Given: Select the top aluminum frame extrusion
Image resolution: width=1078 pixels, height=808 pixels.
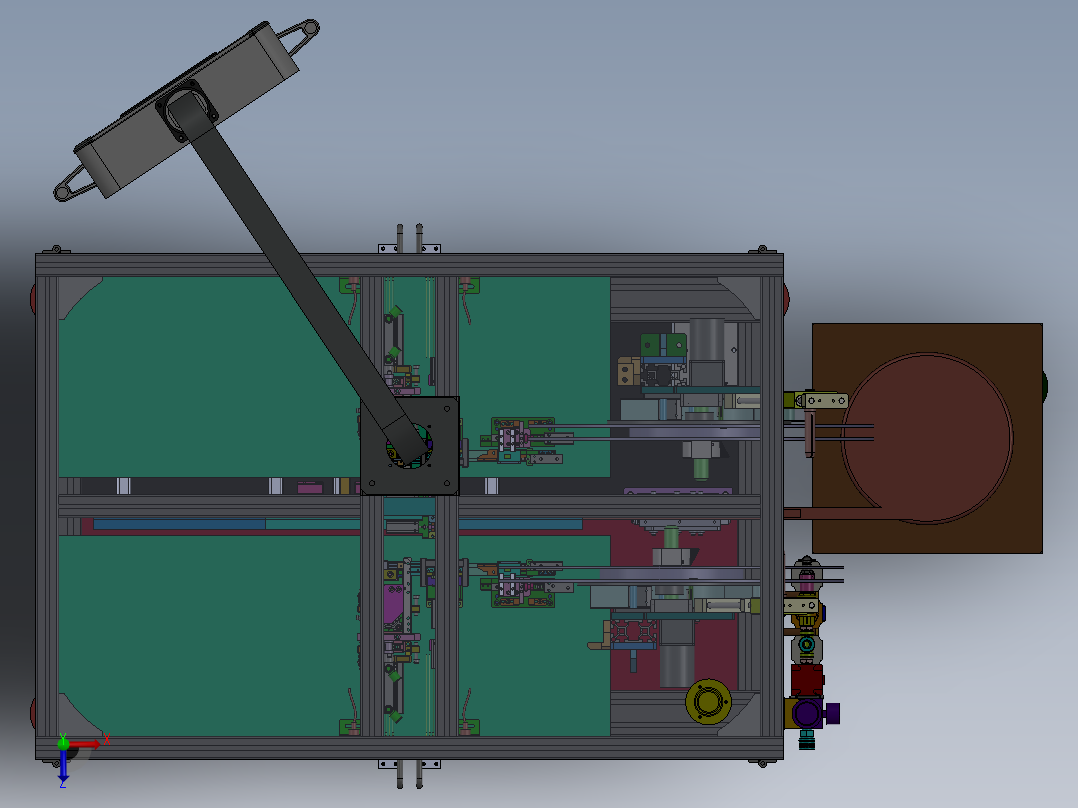Looking at the screenshot, I should pos(409,265).
